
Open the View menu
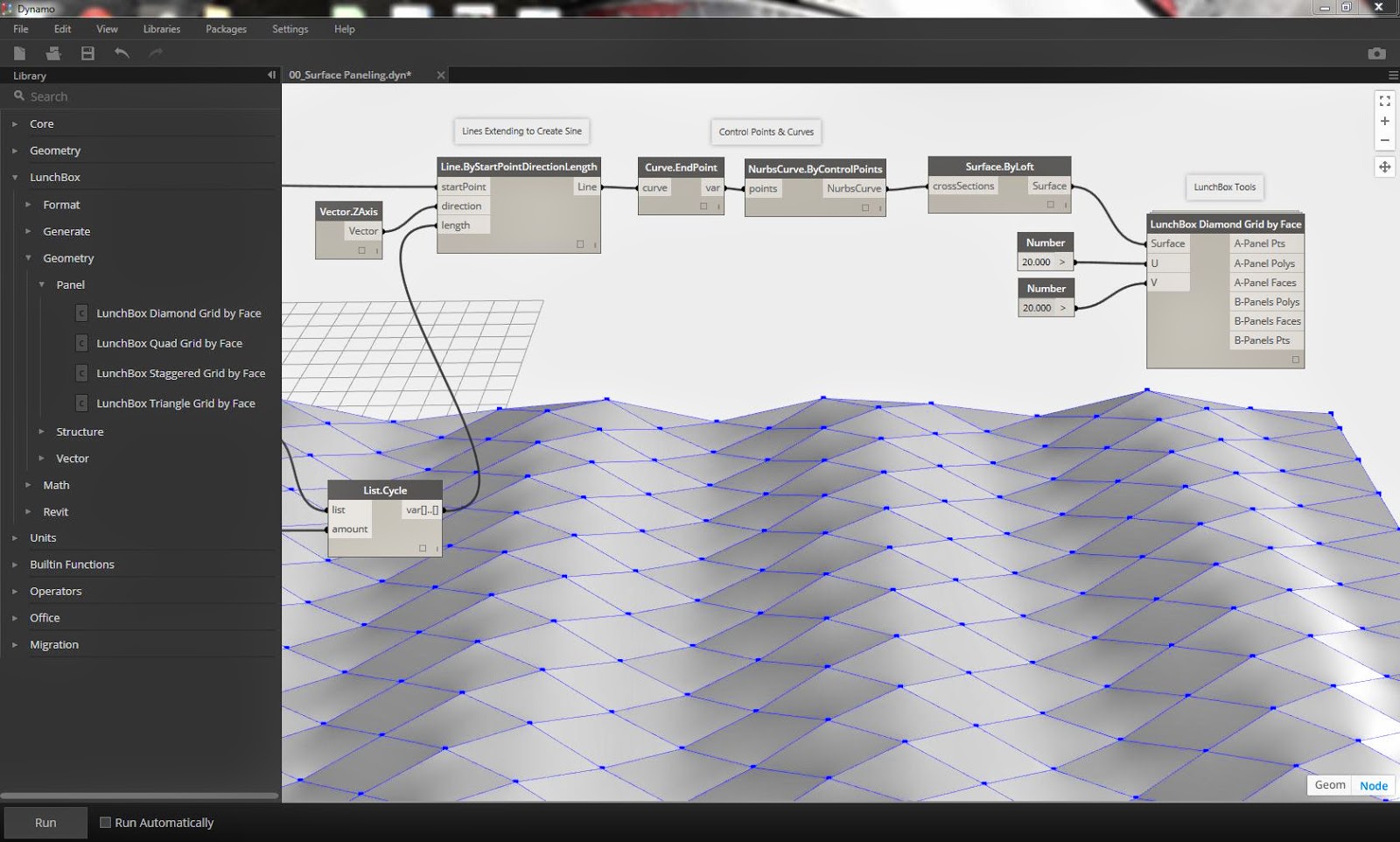(x=107, y=29)
